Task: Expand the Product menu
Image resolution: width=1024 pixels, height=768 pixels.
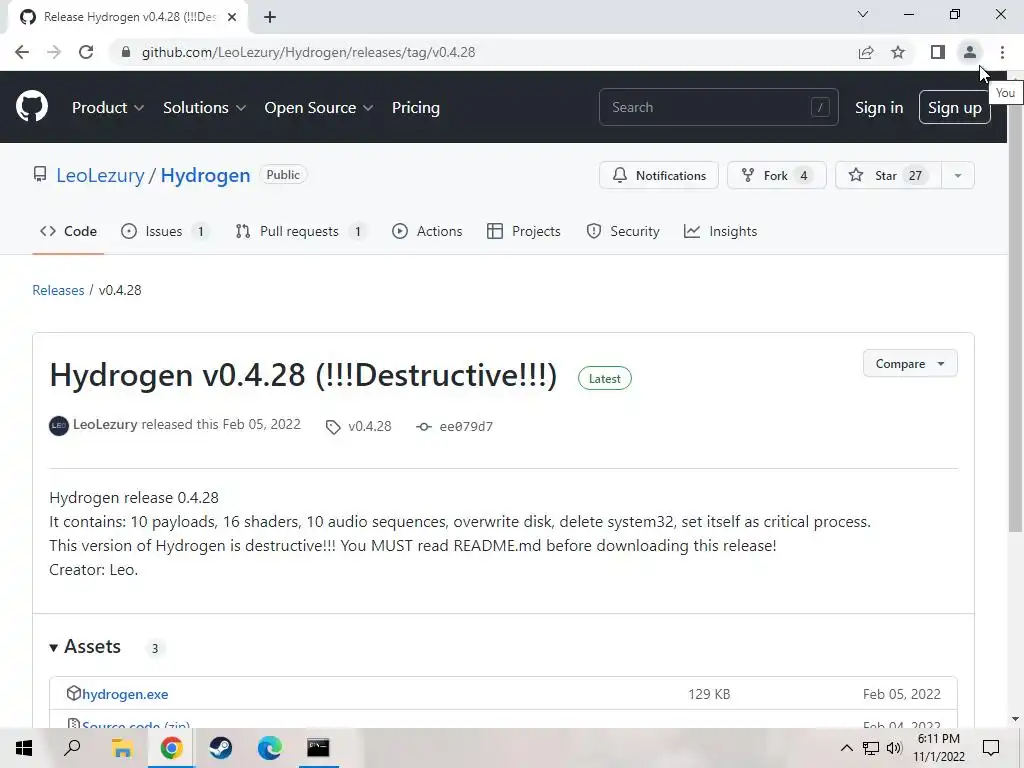Action: click(x=108, y=108)
